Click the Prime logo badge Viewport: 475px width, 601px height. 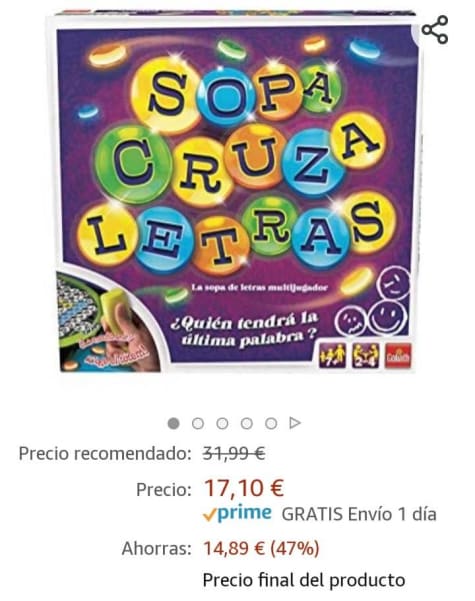coord(245,513)
